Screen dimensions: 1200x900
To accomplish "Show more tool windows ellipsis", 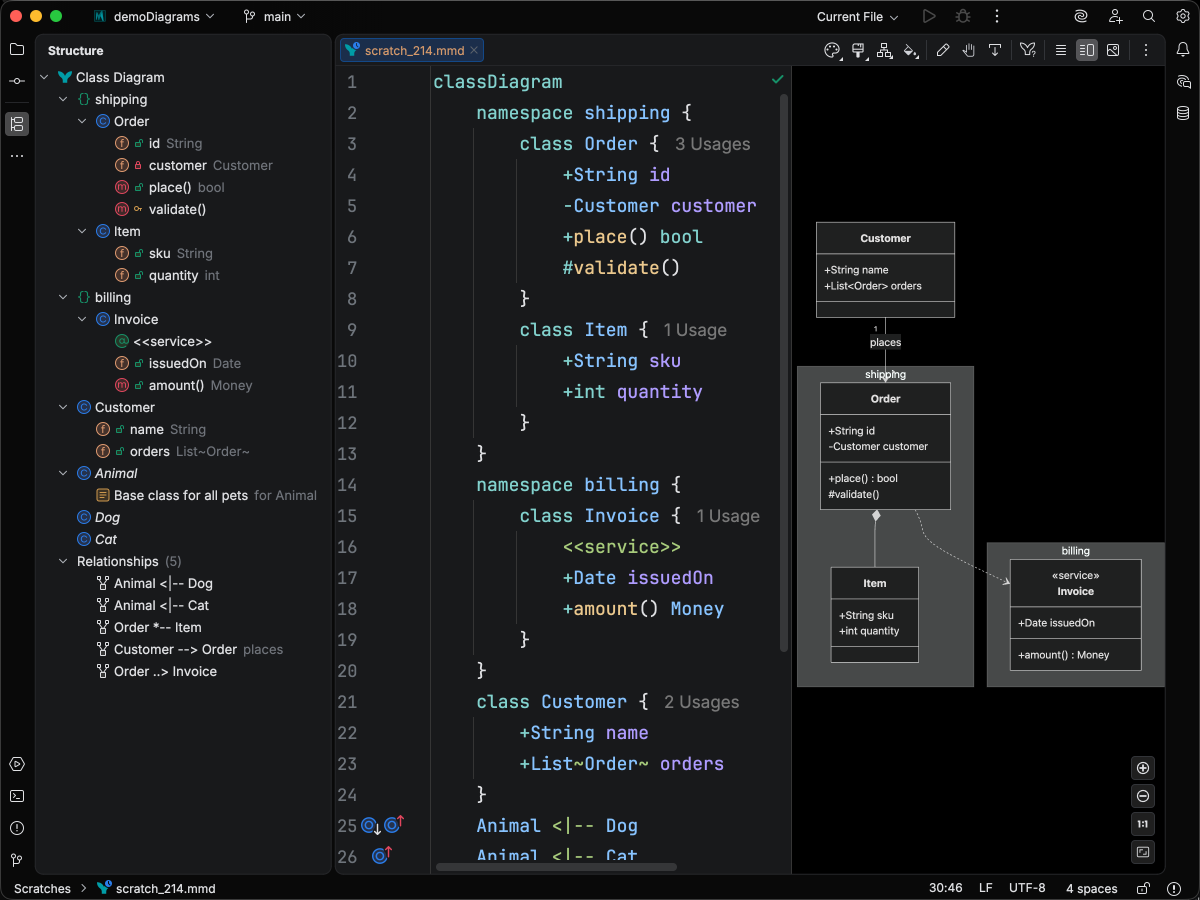I will [x=17, y=156].
